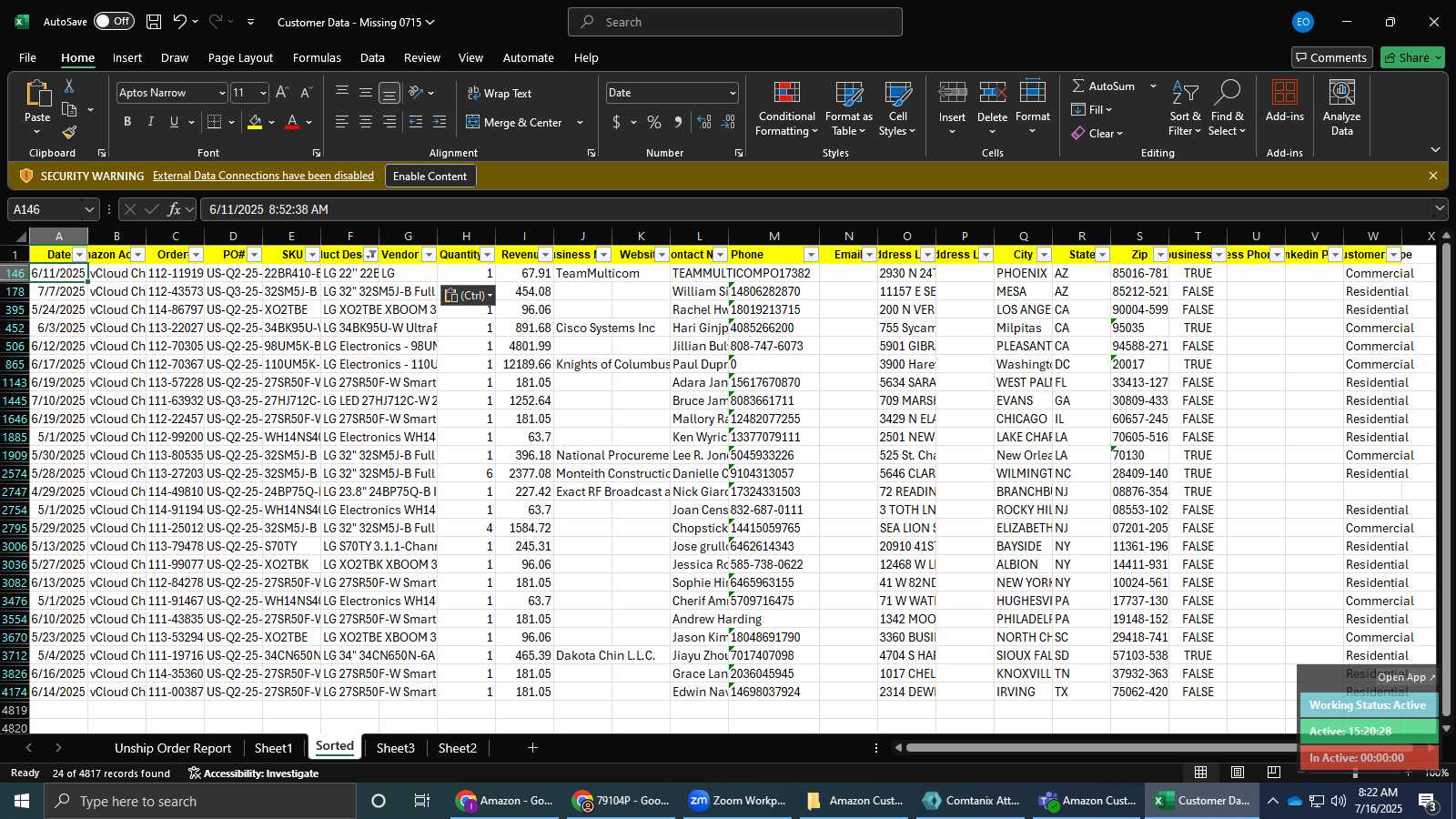1456x819 pixels.
Task: Switch to Page Layout view in status bar
Action: (x=1238, y=773)
